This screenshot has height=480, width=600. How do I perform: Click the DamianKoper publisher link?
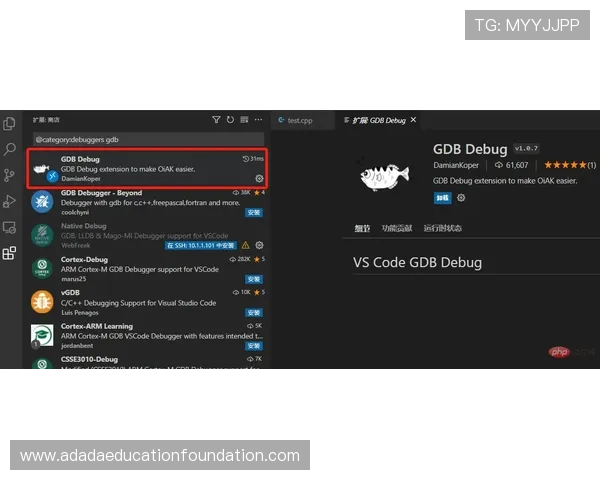(455, 165)
